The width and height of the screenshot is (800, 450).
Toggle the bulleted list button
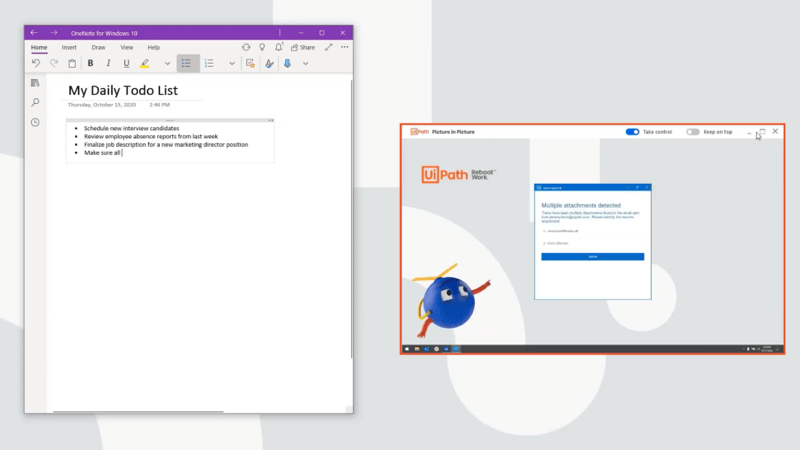(x=186, y=63)
